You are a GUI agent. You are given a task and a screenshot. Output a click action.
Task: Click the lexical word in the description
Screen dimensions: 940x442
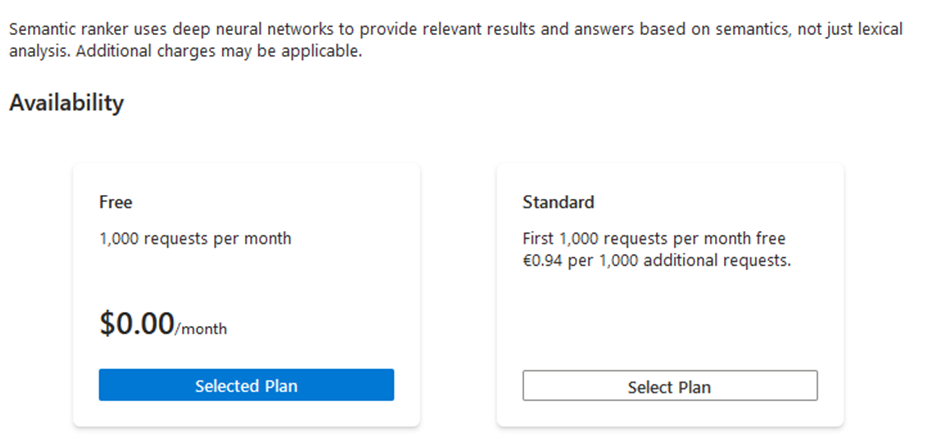[x=876, y=30]
